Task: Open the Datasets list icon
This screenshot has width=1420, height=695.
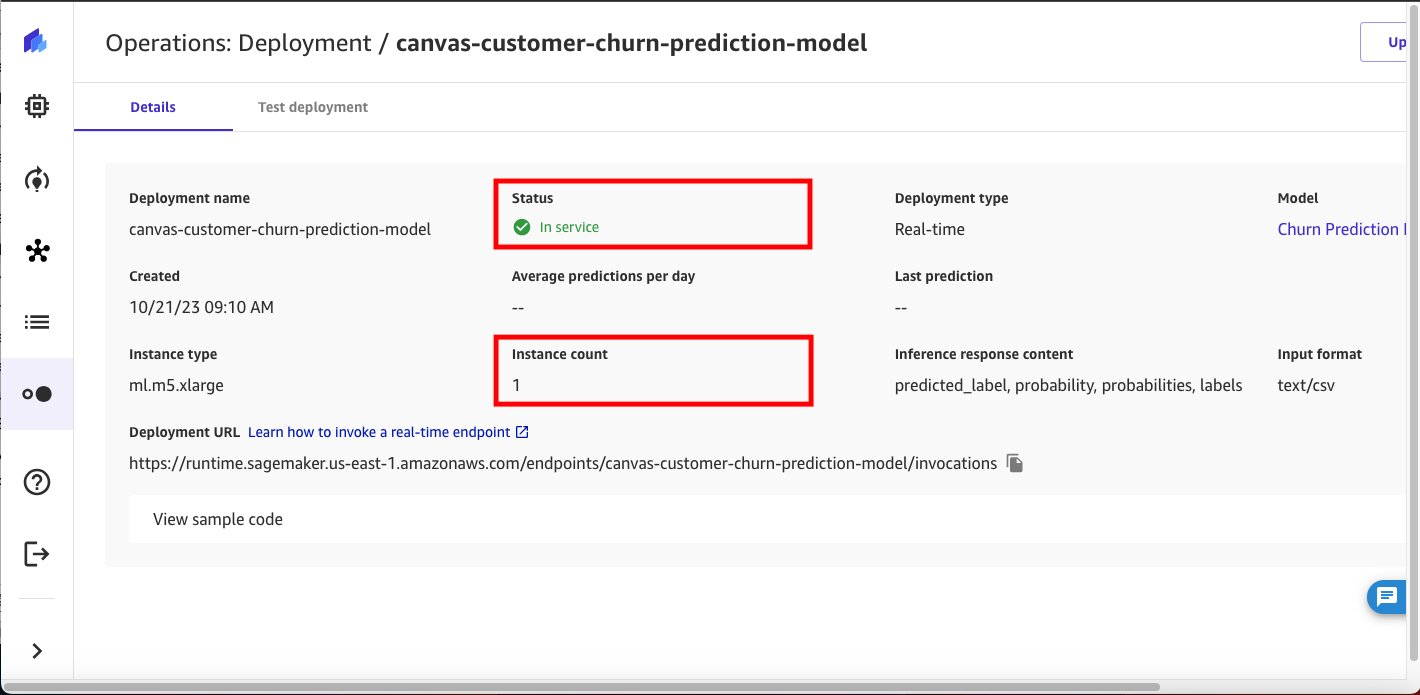Action: pos(37,322)
